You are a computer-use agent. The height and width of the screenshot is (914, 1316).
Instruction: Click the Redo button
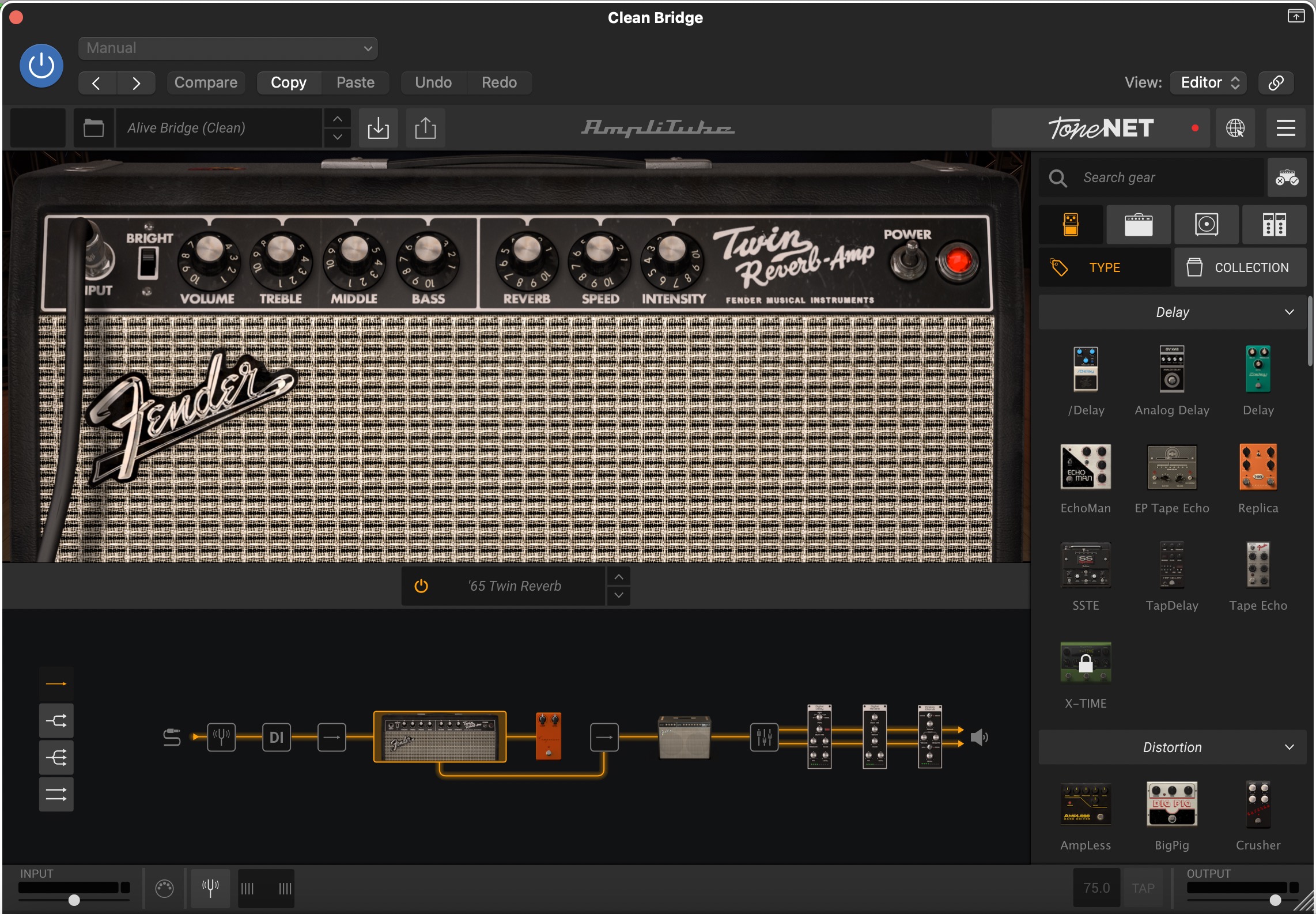coord(499,83)
